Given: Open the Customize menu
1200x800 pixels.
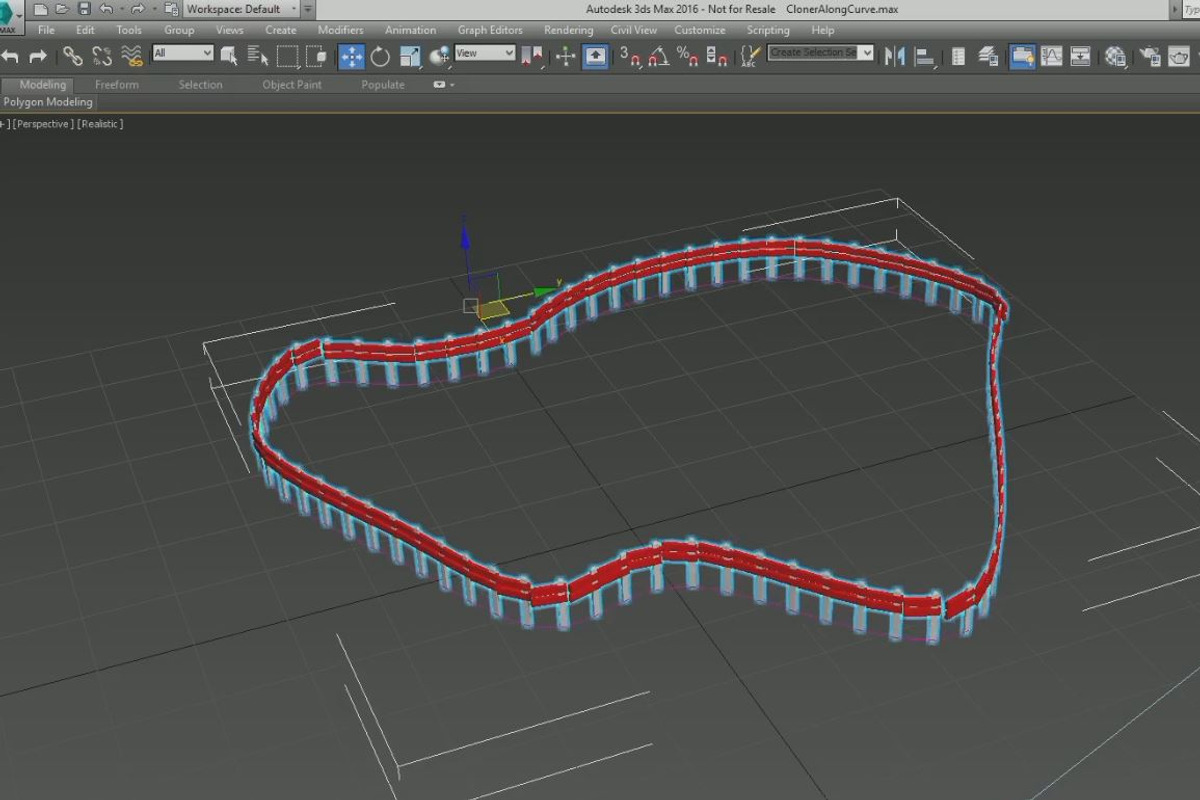Looking at the screenshot, I should [700, 30].
